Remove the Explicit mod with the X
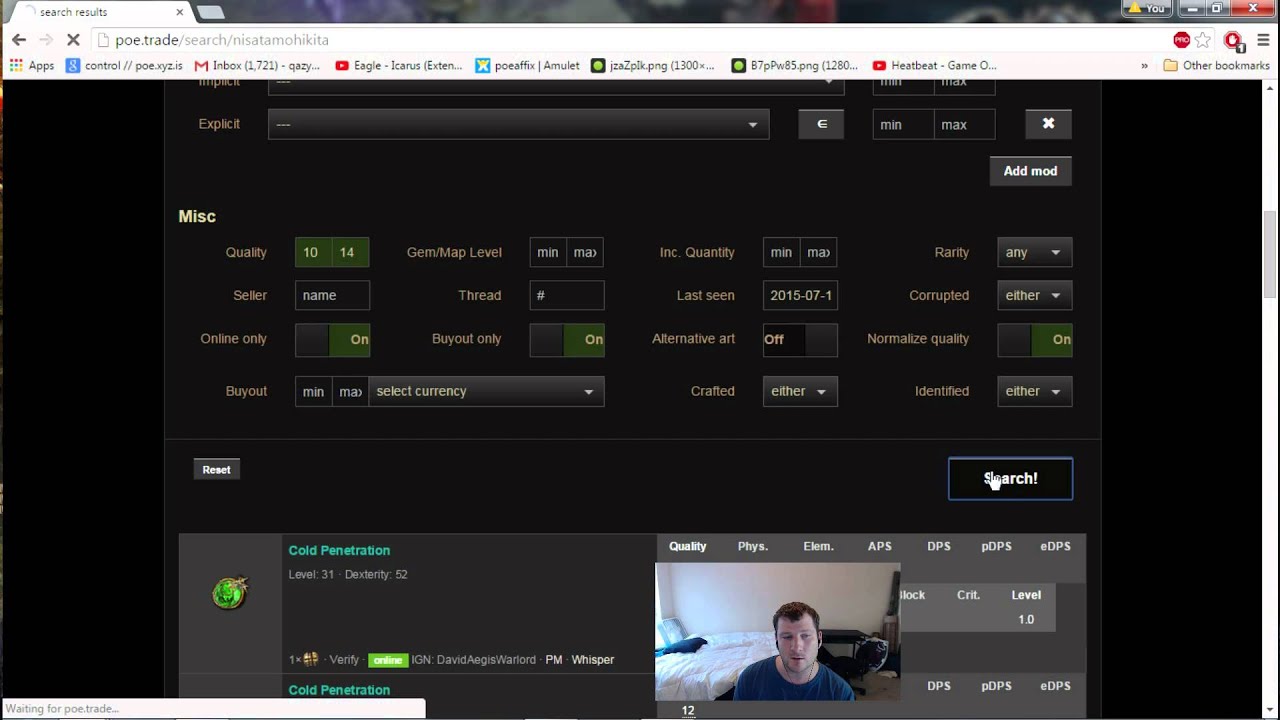1280x720 pixels. tap(1048, 124)
